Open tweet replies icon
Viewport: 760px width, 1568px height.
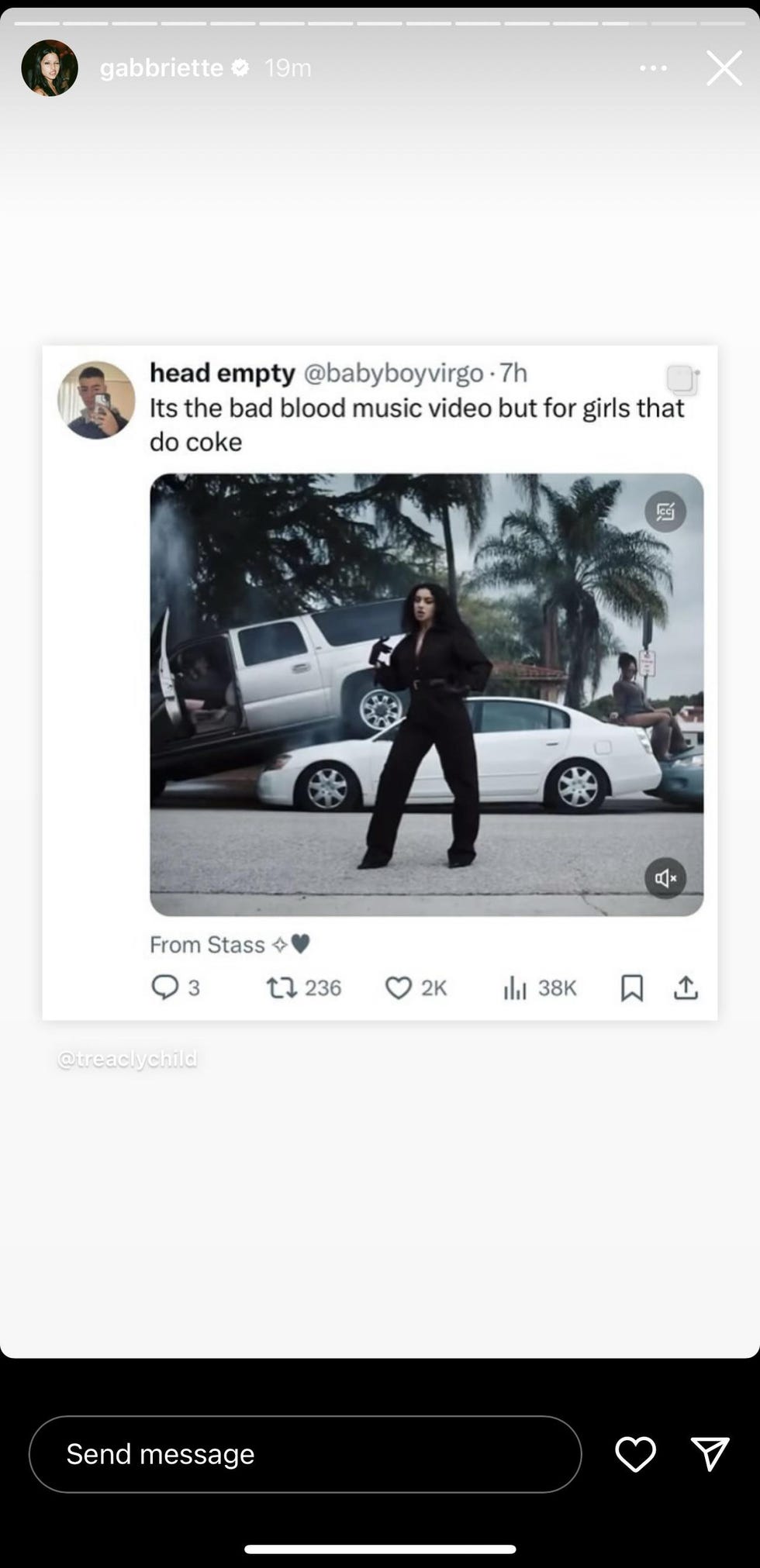(164, 987)
